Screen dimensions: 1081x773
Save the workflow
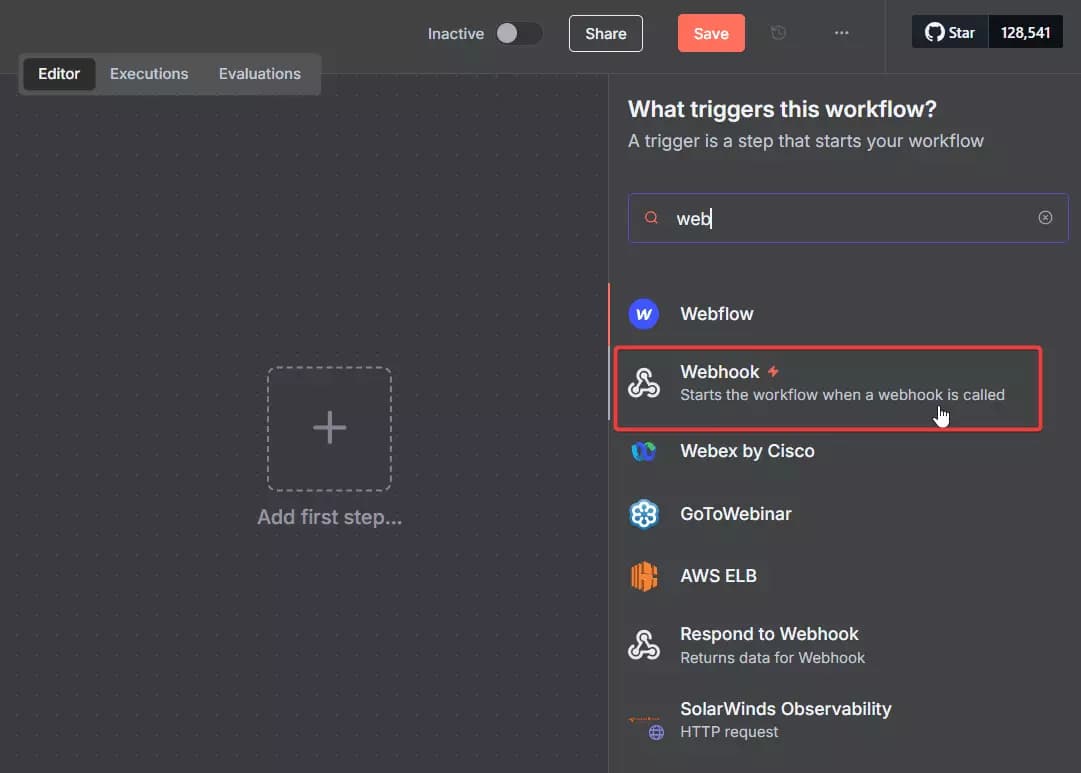(x=711, y=32)
